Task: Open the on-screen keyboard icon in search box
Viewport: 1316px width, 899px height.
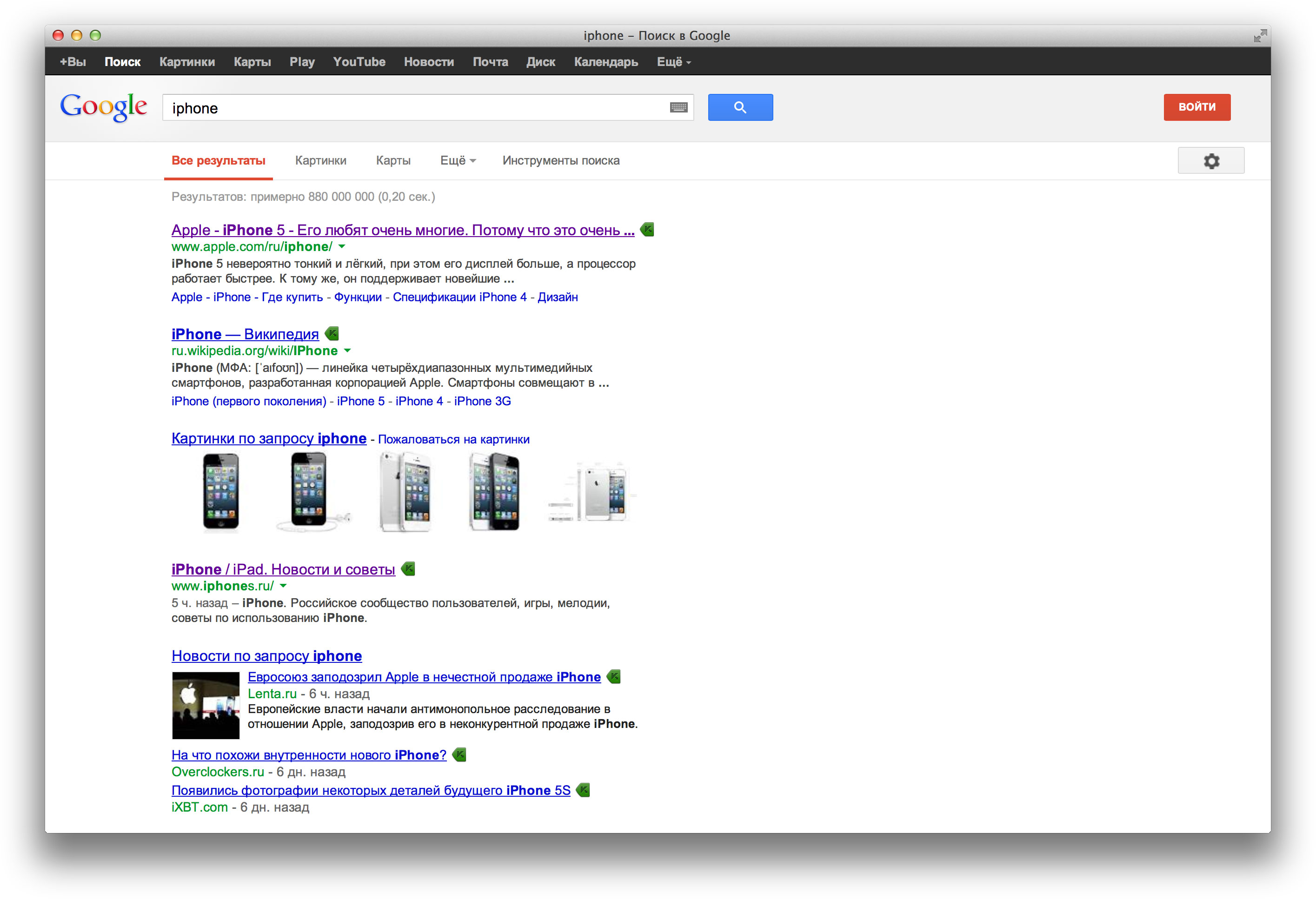Action: click(678, 107)
